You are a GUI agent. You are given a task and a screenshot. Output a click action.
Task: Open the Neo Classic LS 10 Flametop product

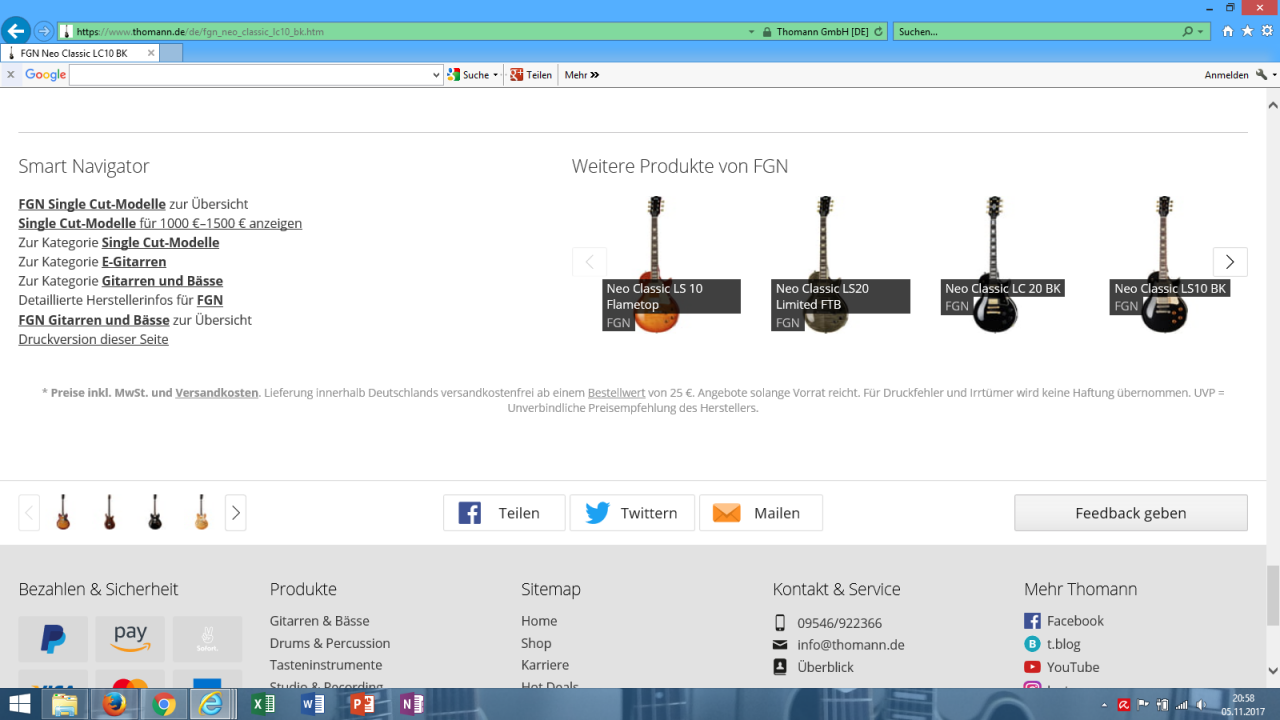click(x=655, y=265)
